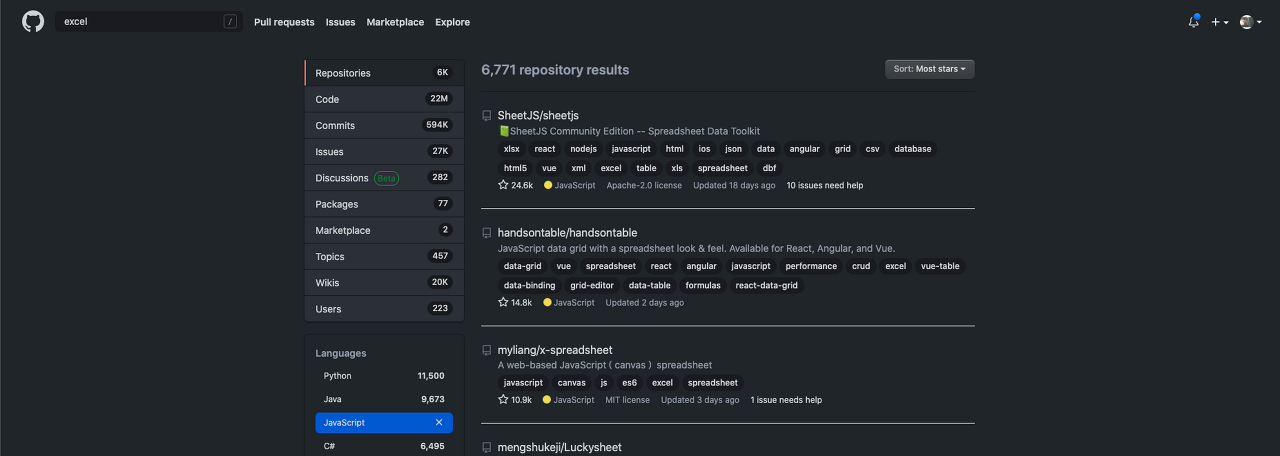Click the slash shortcut icon in search
The height and width of the screenshot is (456, 1280).
tap(231, 21)
